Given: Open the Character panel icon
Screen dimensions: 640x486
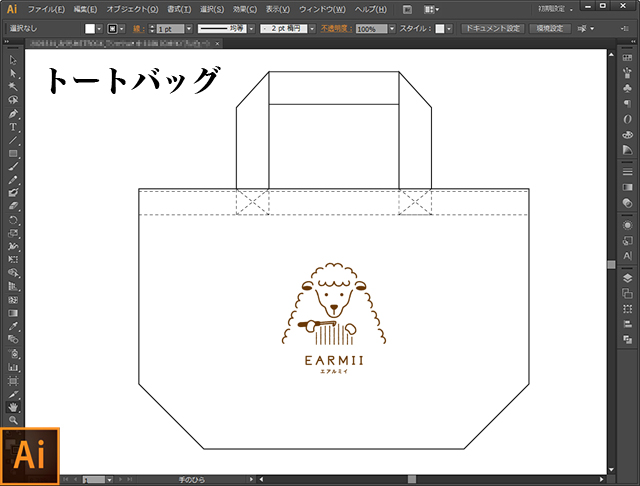Looking at the screenshot, I should pyautogui.click(x=627, y=256).
